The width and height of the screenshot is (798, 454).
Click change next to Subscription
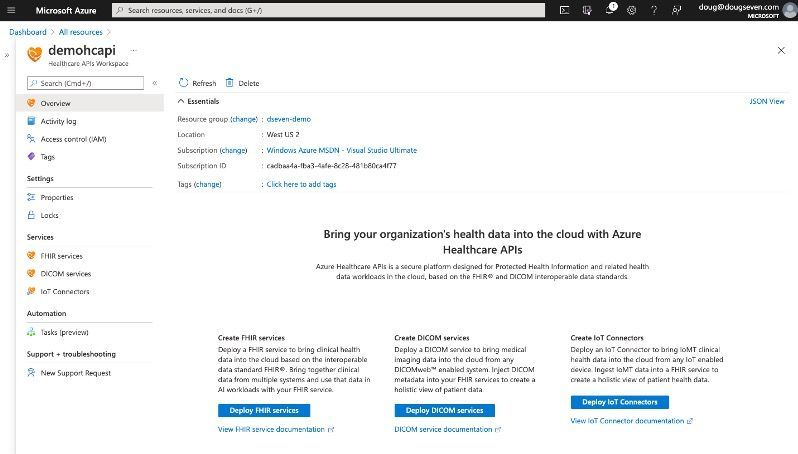[x=234, y=150]
